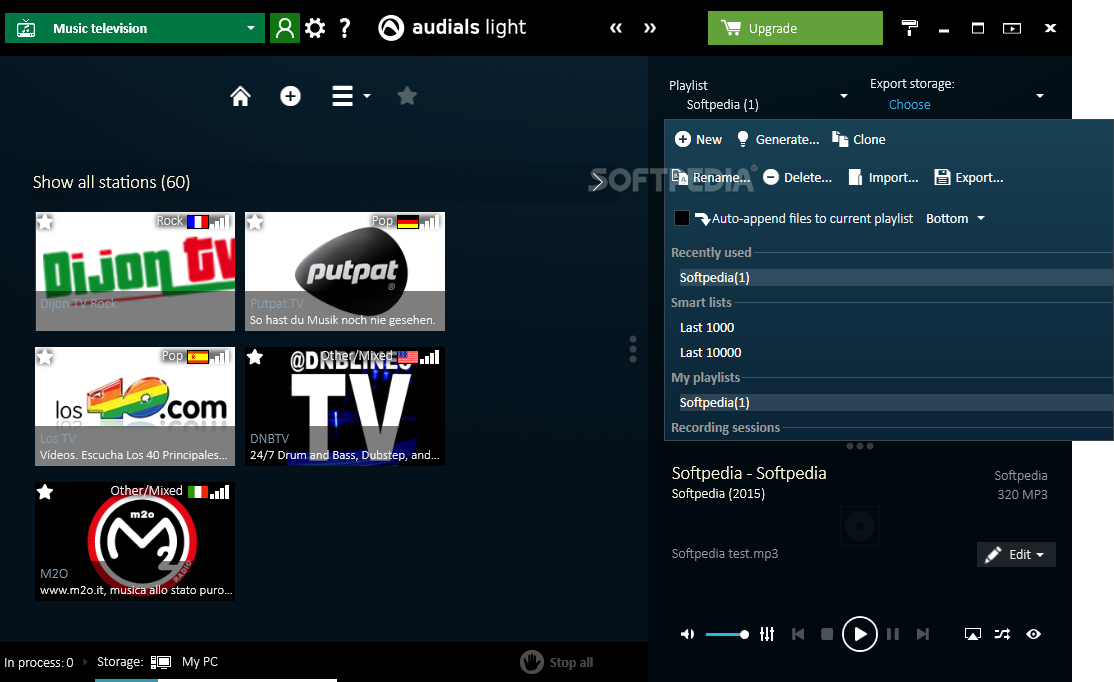Image resolution: width=1114 pixels, height=682 pixels.
Task: Create New playlist
Action: tap(698, 139)
